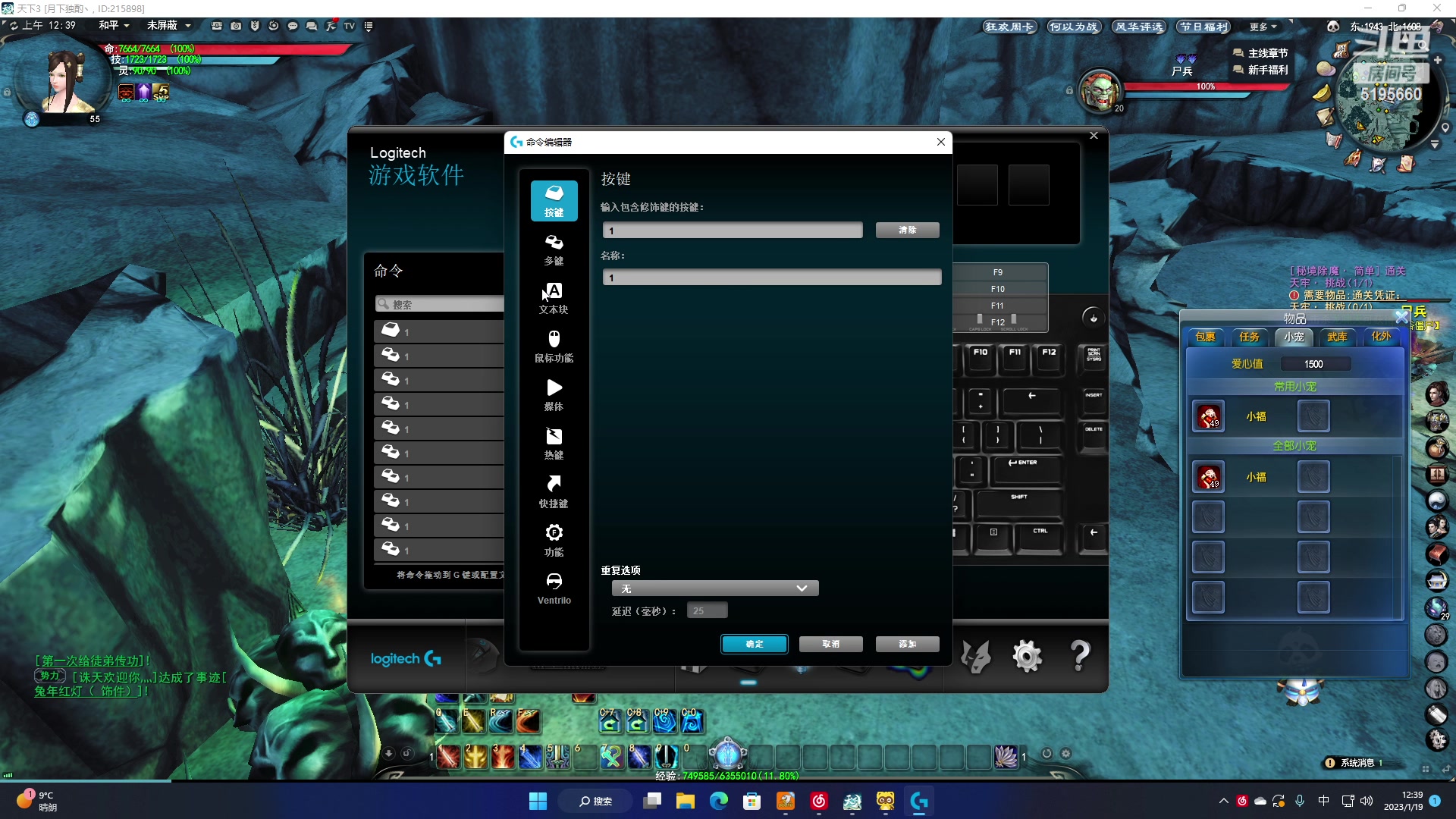Select the 按键 keystroke command type
1456x819 pixels.
coord(554,201)
